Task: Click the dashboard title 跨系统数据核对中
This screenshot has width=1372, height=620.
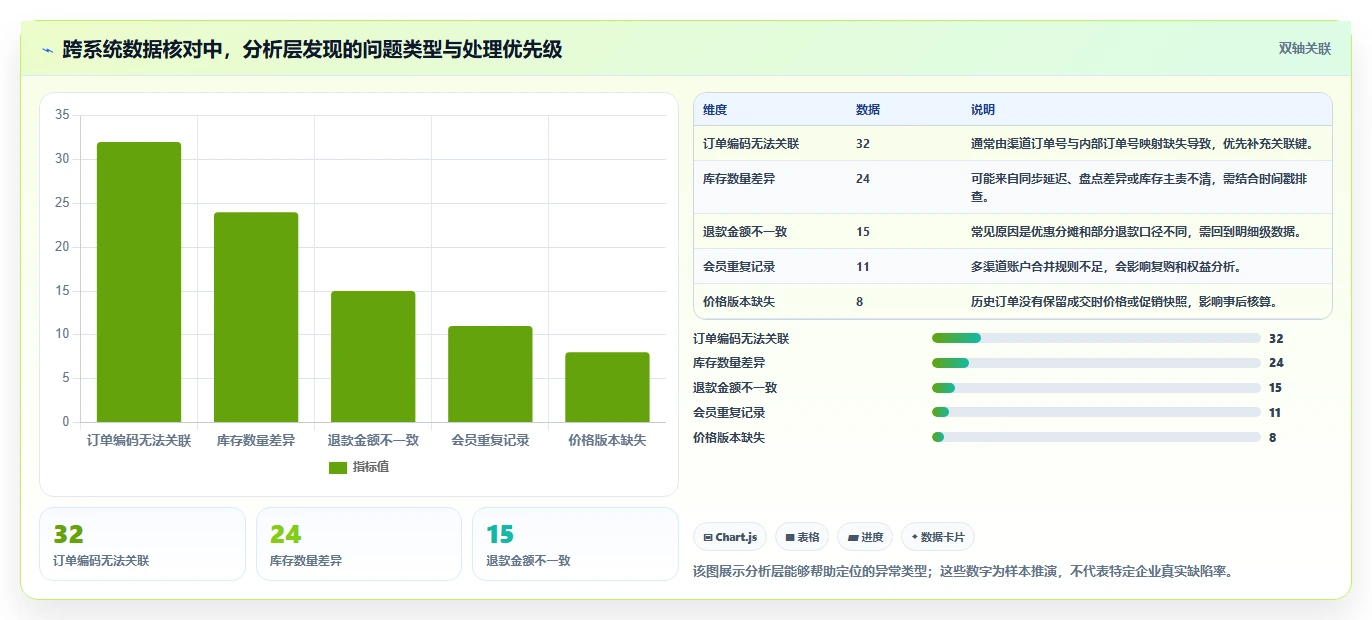Action: point(312,49)
